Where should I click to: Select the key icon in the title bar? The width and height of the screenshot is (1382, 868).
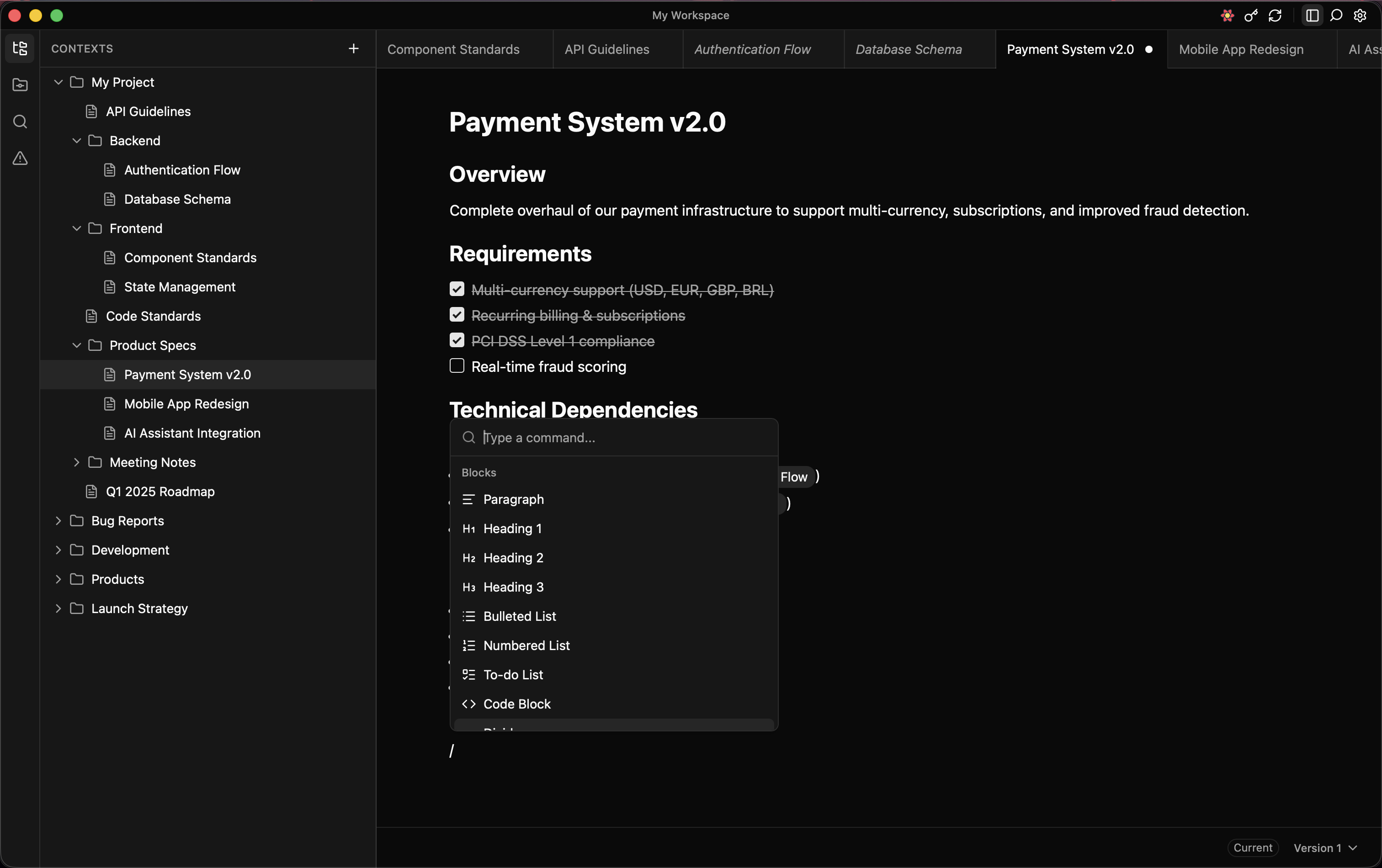(x=1251, y=16)
